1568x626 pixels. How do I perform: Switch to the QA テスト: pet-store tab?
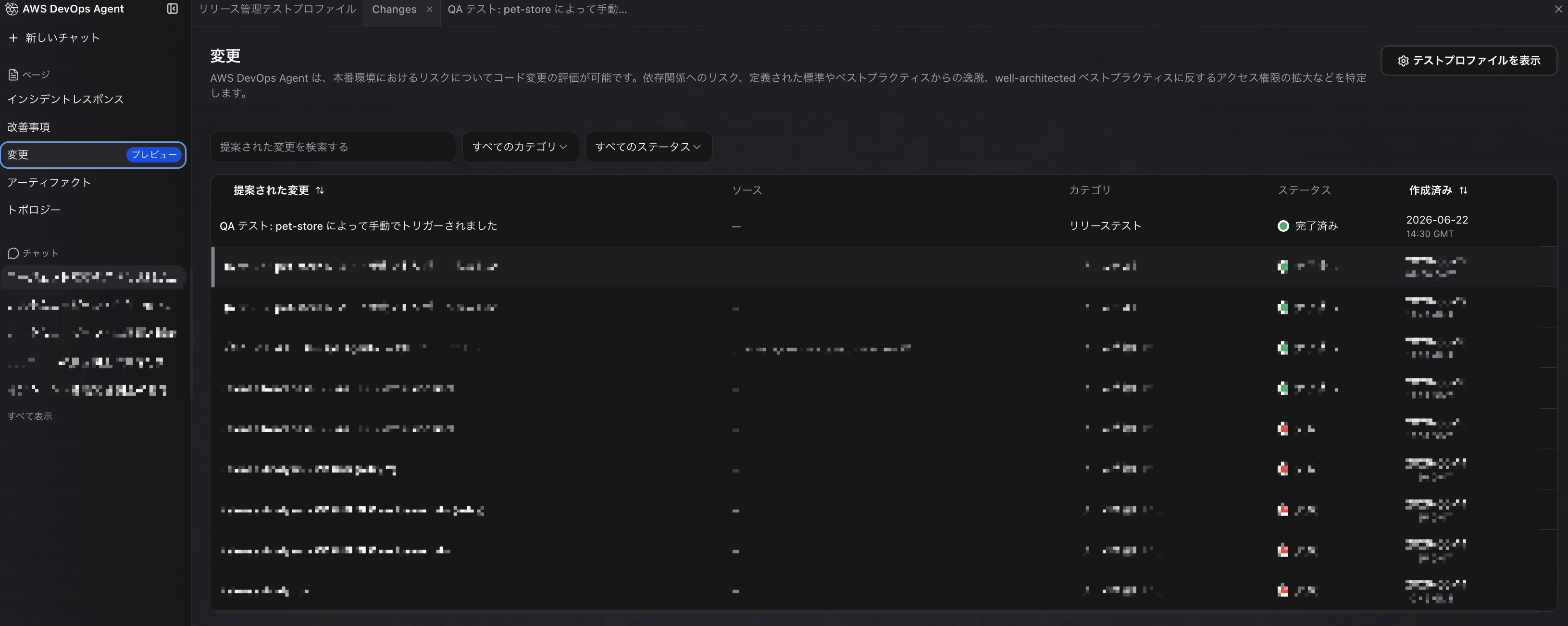tap(537, 9)
